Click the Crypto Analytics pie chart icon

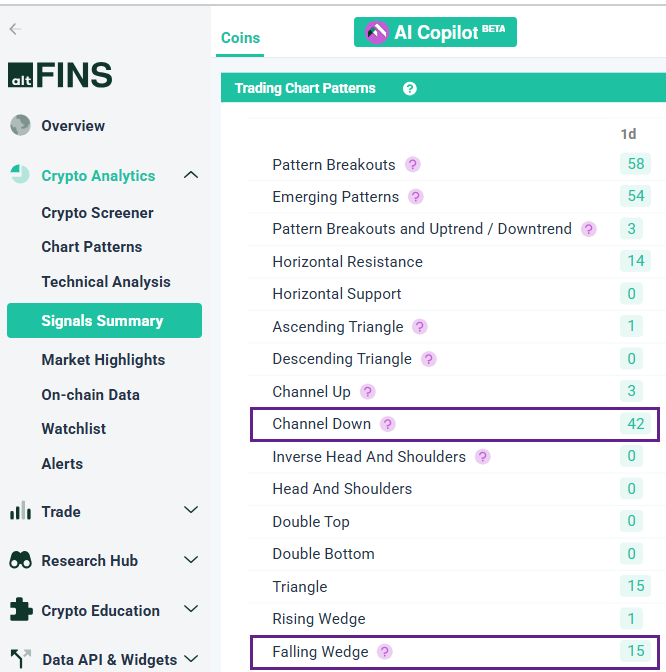click(20, 175)
